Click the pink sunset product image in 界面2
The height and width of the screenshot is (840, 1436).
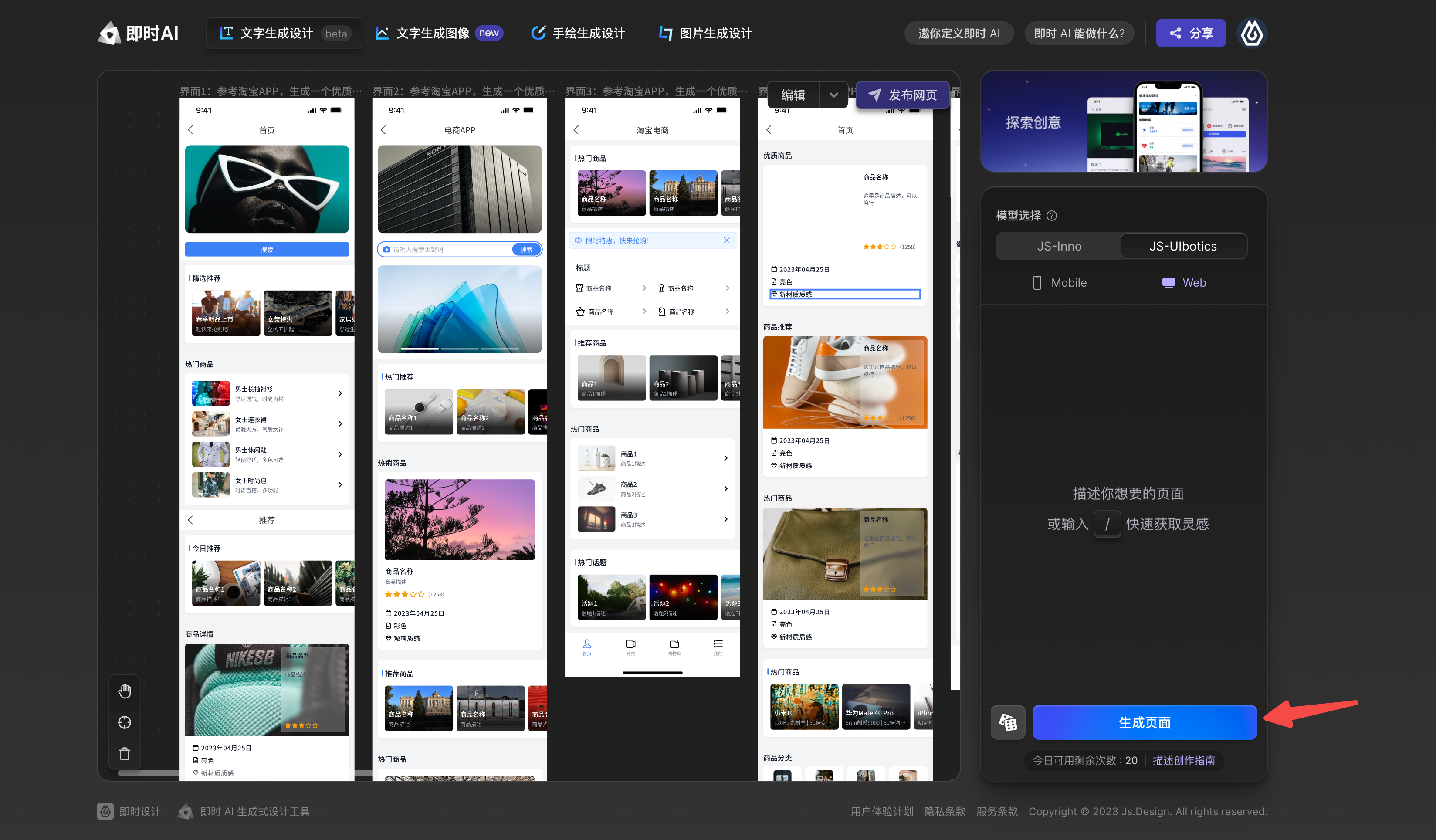pyautogui.click(x=459, y=520)
